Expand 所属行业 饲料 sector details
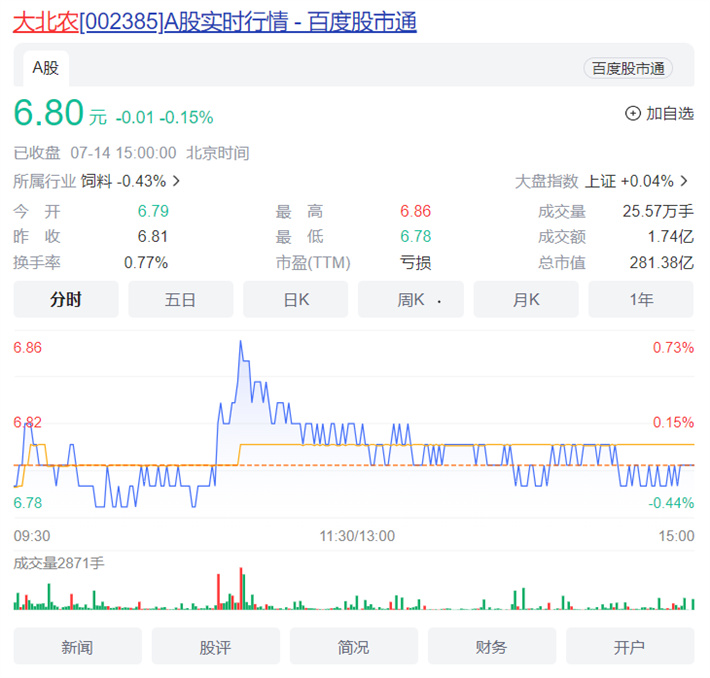 pyautogui.click(x=97, y=181)
